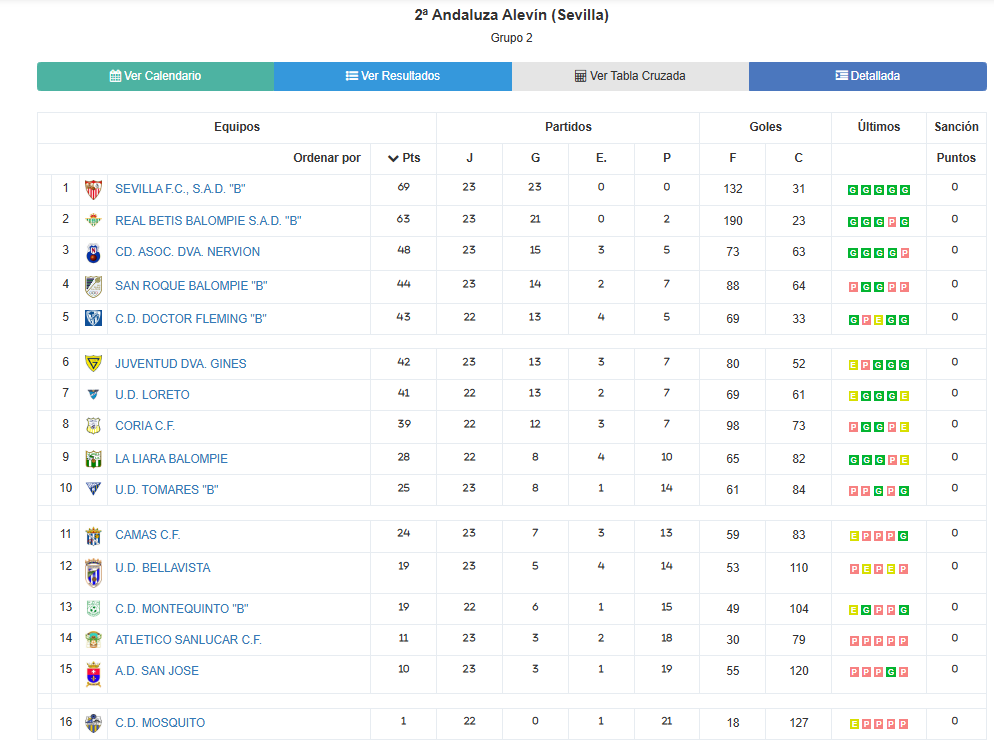Click first yellow E badge for C.D. Mosquito
The image size is (994, 743).
coord(854,724)
